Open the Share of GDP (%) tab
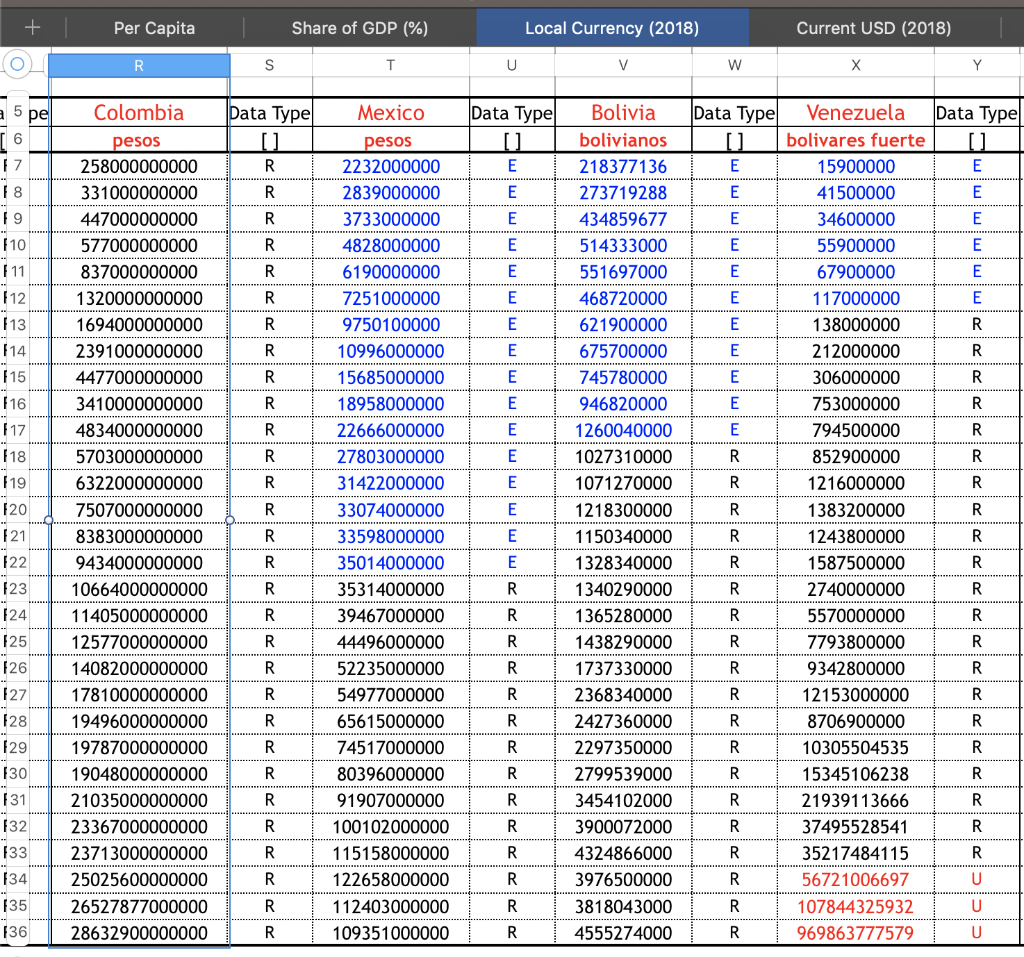The image size is (1024, 957). (x=360, y=28)
